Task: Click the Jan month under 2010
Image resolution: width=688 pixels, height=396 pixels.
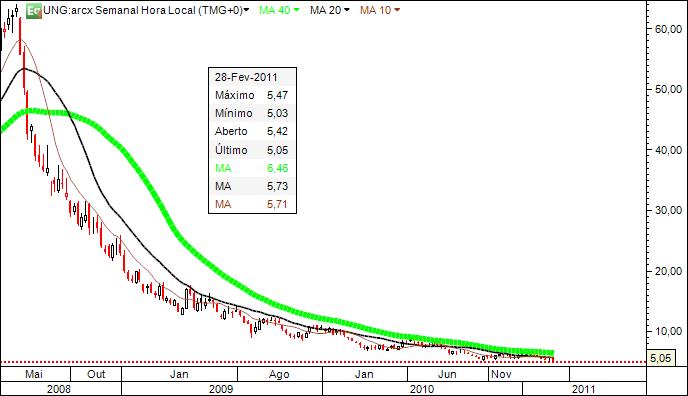Action: click(x=364, y=374)
